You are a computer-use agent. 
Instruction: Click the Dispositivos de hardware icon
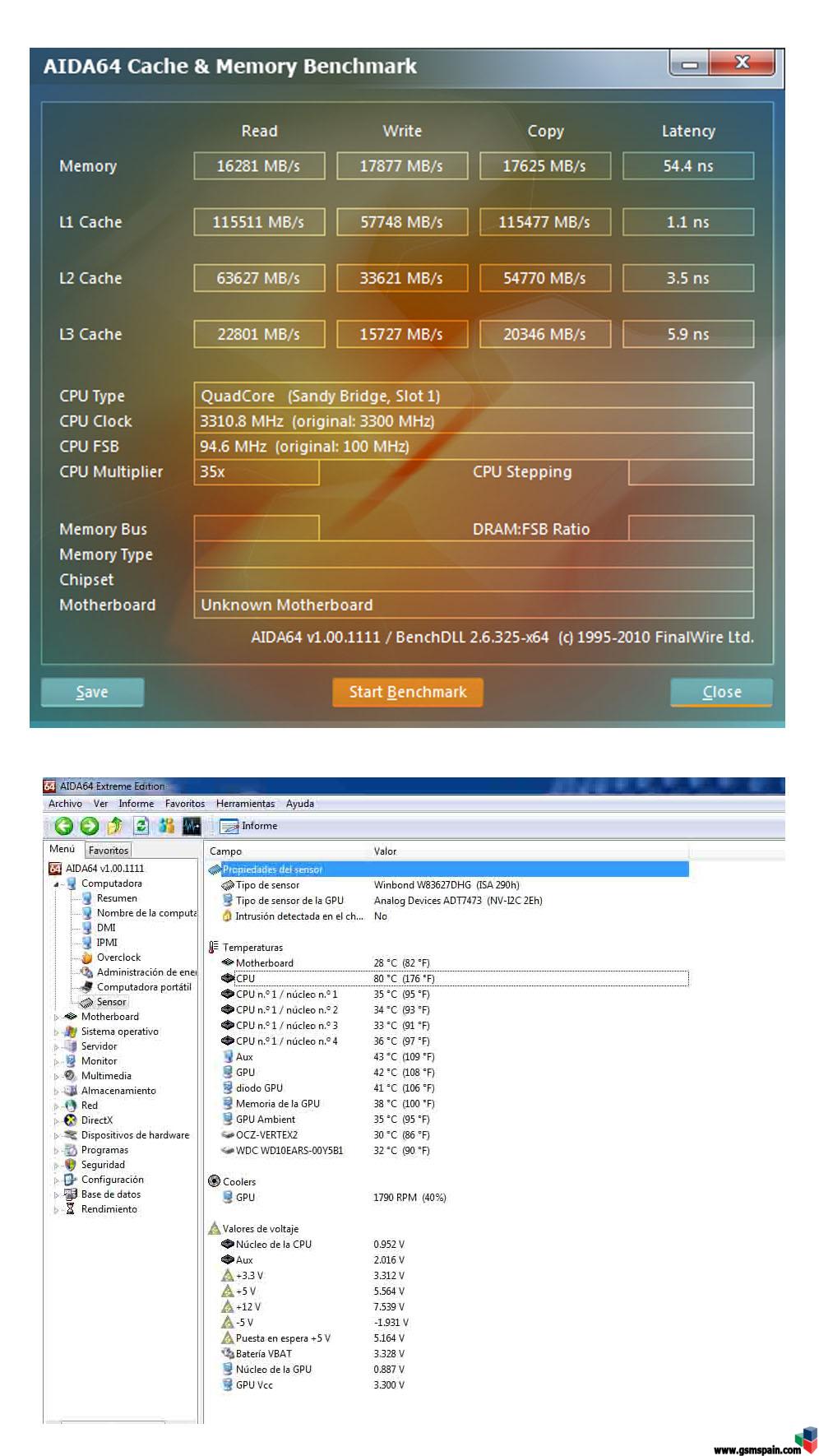(71, 1135)
